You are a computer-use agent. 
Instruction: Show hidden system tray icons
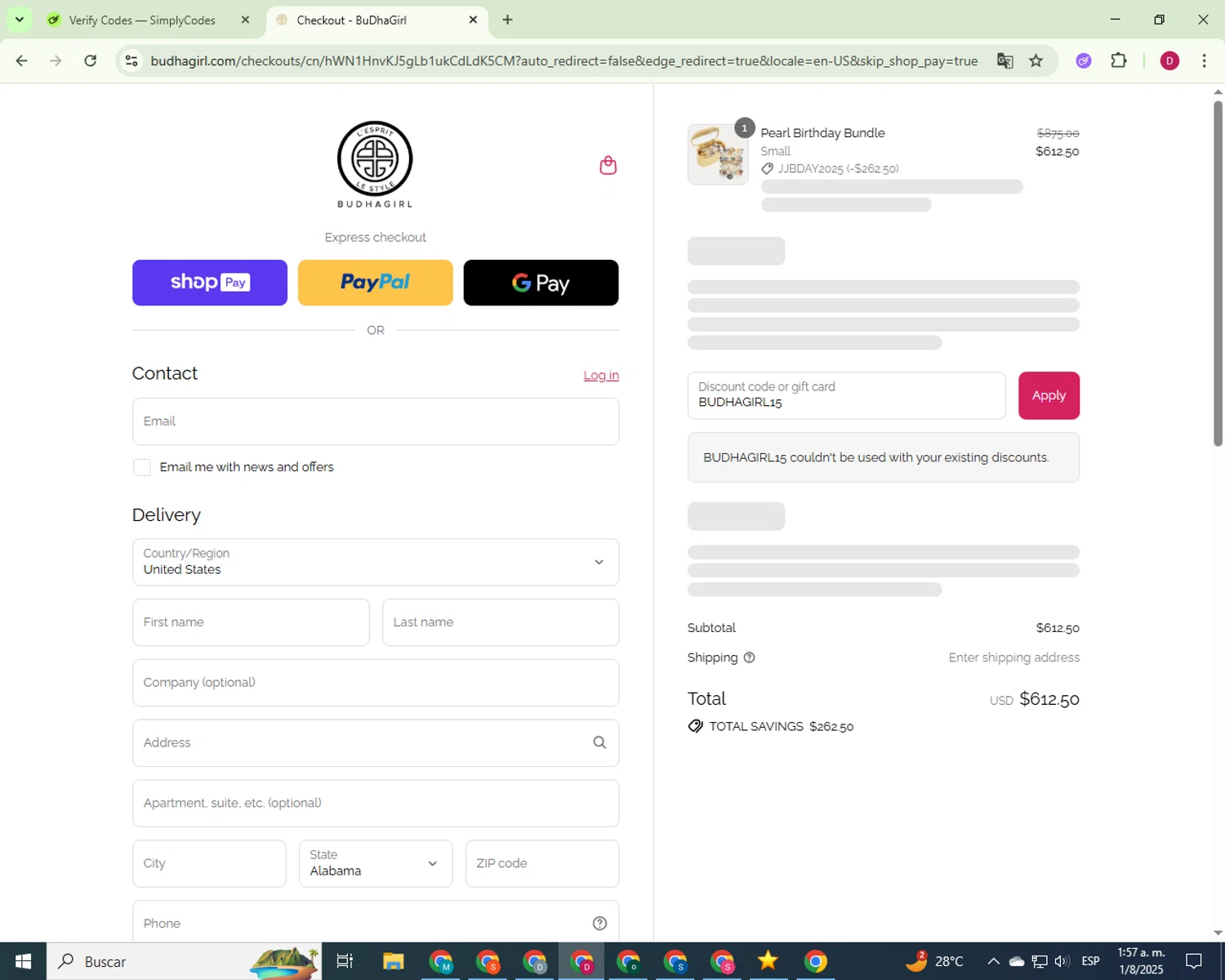click(x=993, y=961)
